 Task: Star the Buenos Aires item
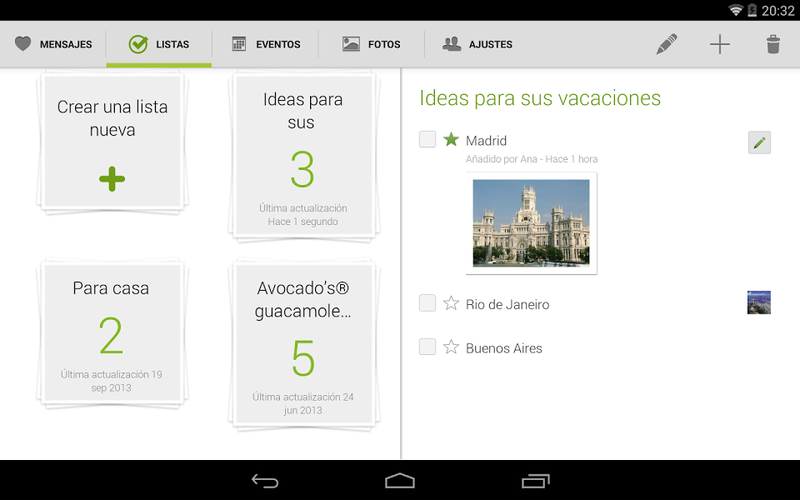pos(451,347)
